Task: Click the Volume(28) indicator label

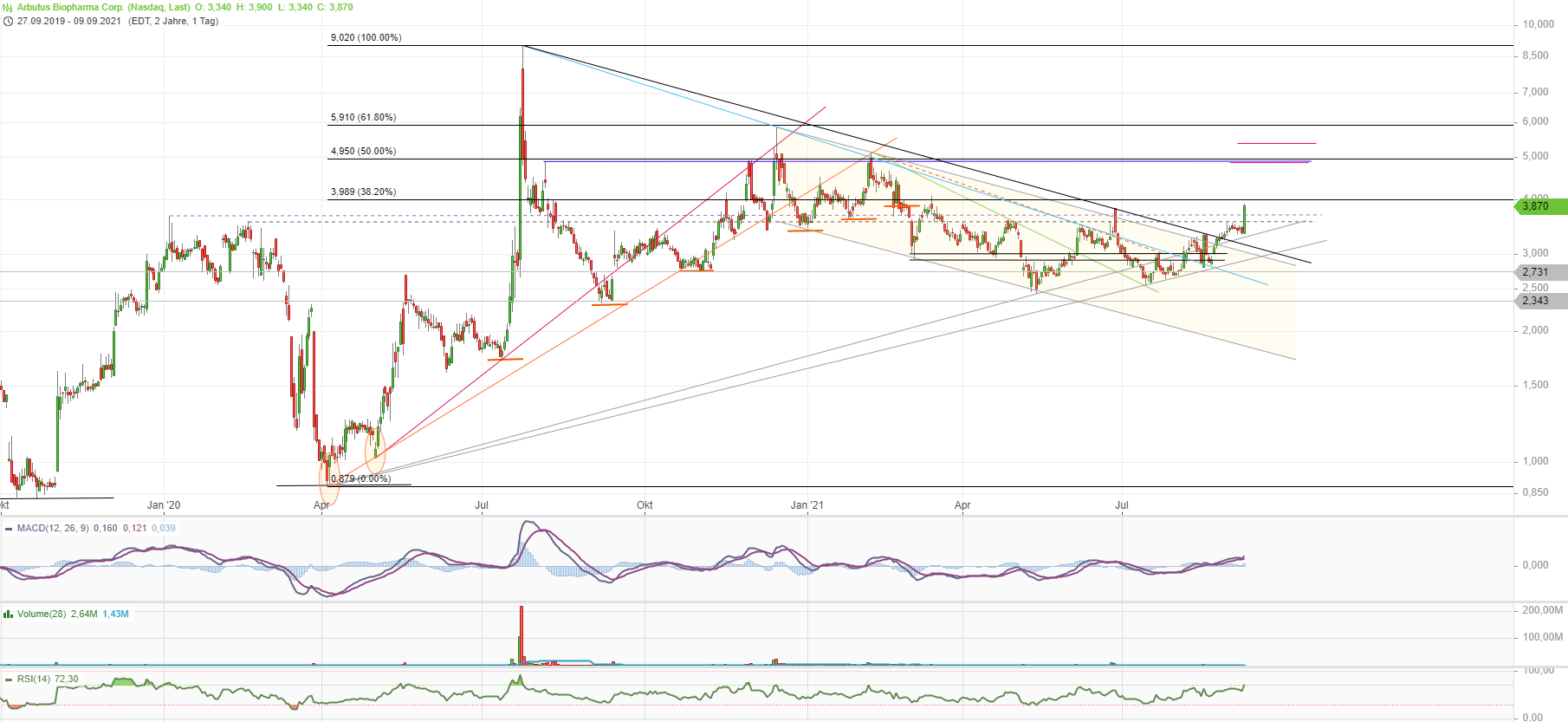Action: tap(42, 614)
